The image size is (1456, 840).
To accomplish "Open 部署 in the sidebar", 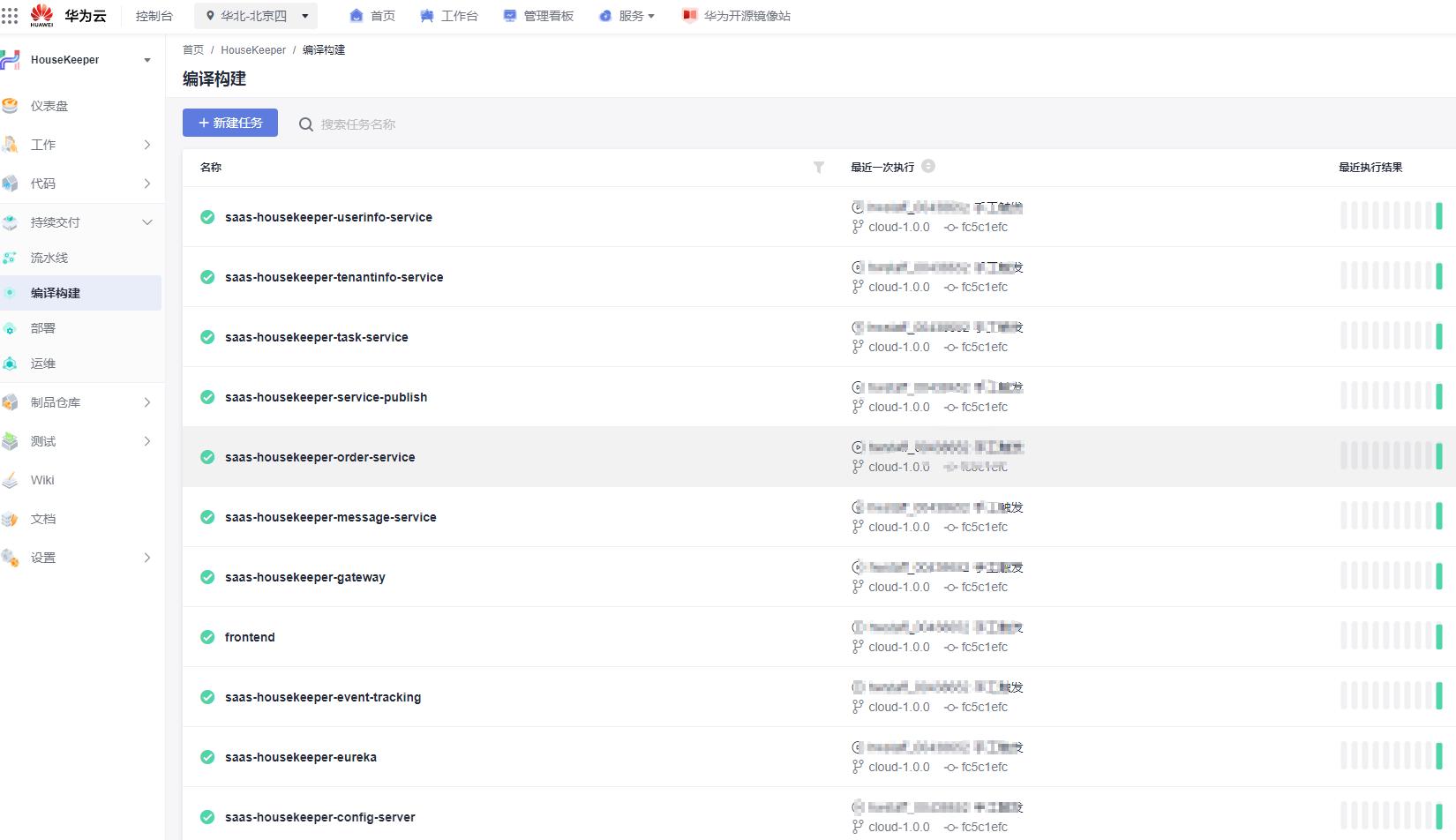I will pyautogui.click(x=43, y=328).
